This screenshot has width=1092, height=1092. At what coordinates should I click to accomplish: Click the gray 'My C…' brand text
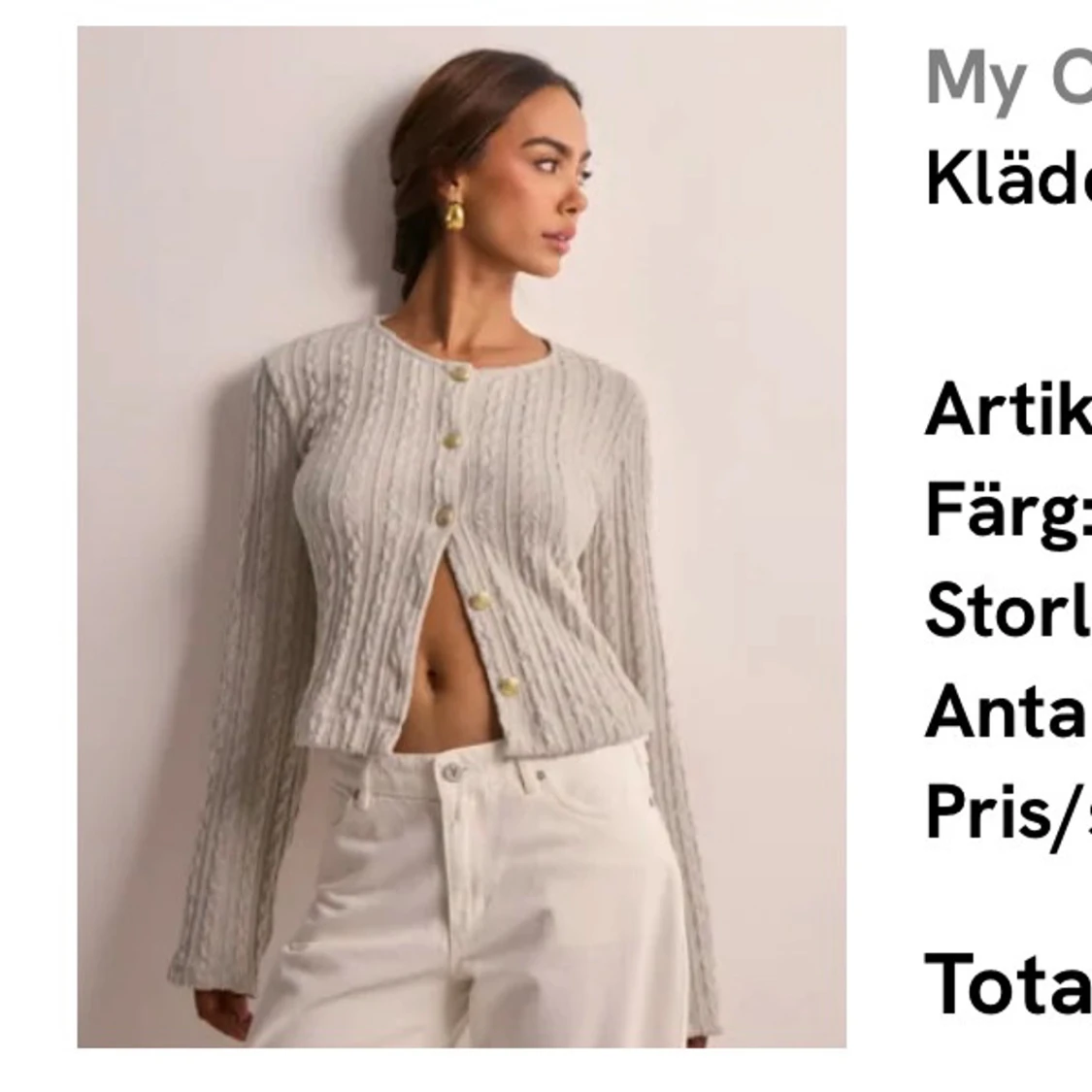pyautogui.click(x=1009, y=78)
